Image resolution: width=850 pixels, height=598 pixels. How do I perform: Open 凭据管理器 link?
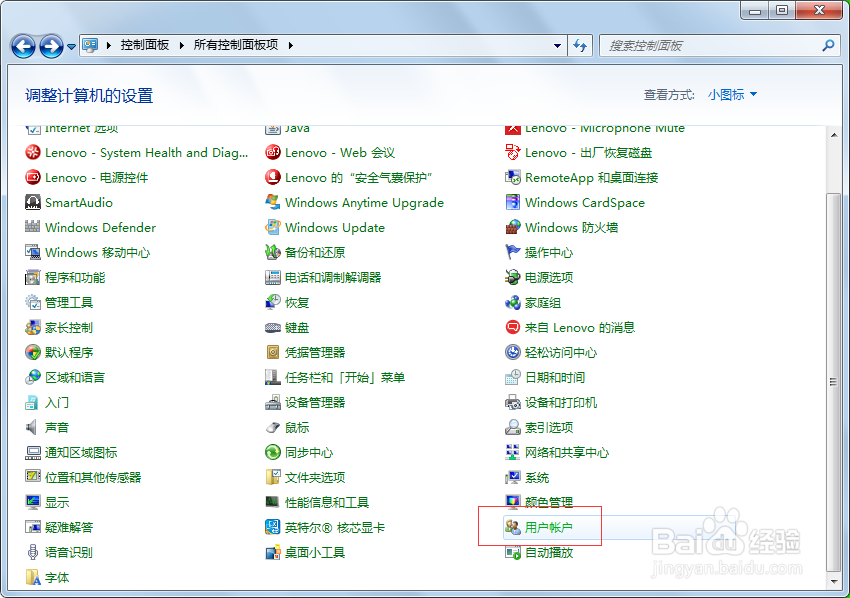[315, 352]
